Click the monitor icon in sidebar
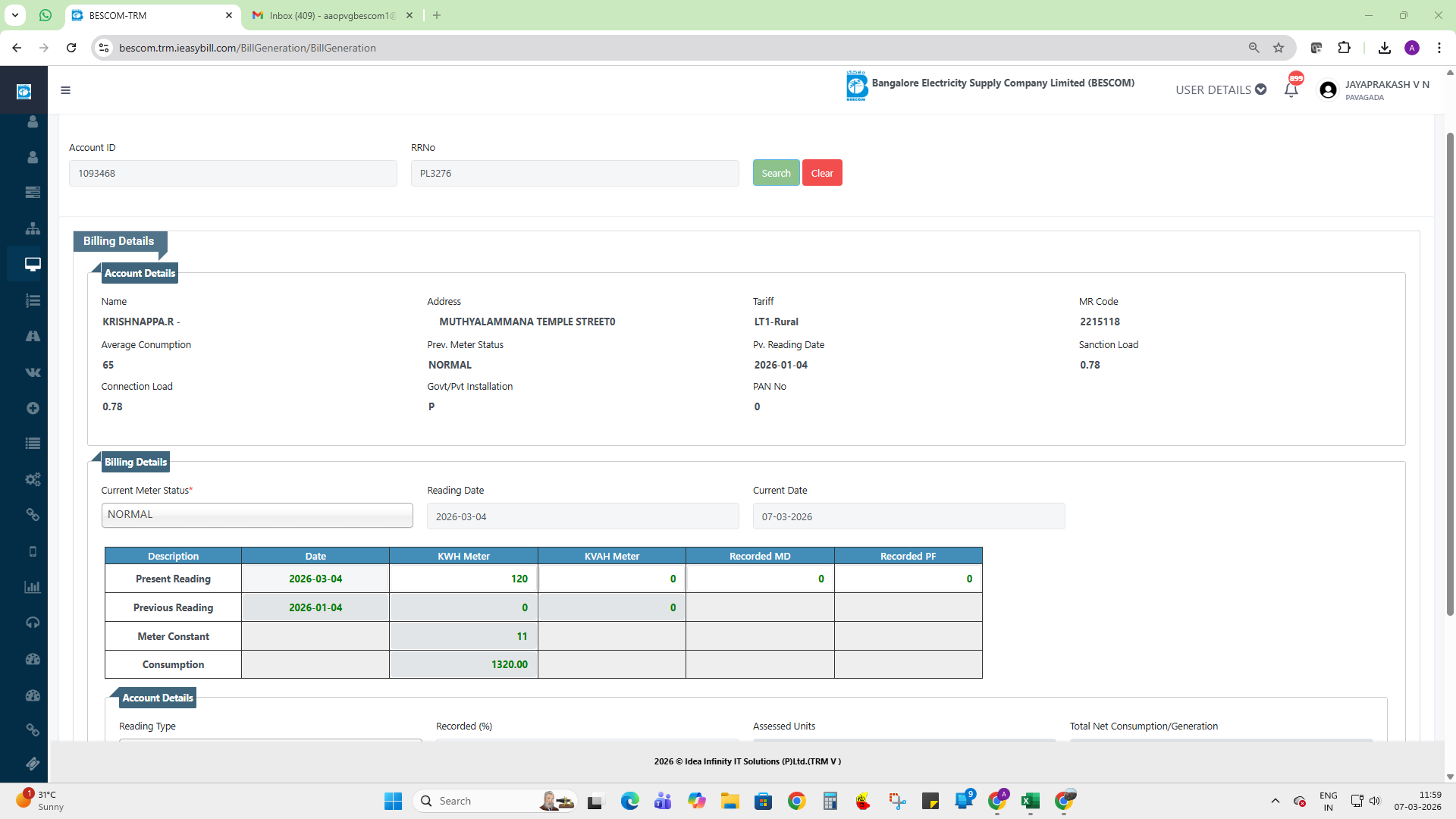The width and height of the screenshot is (1456, 819). click(33, 264)
